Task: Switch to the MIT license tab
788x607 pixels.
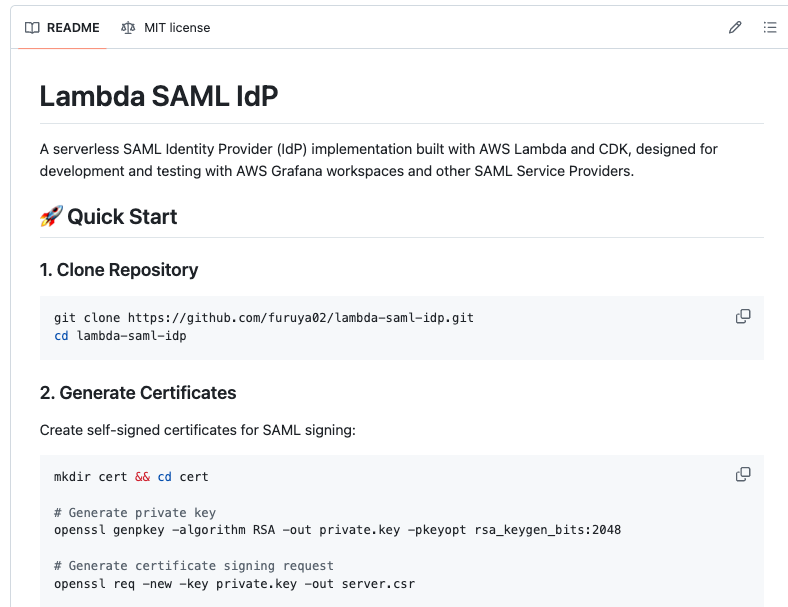Action: click(165, 28)
